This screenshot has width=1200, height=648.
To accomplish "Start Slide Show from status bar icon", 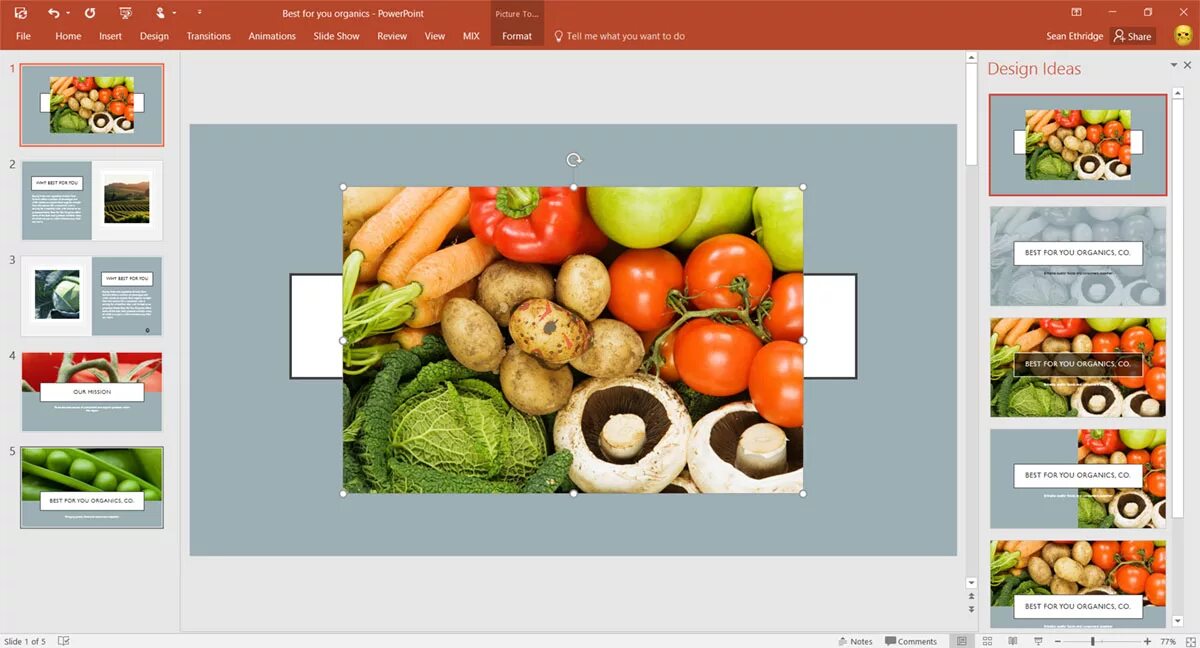I will click(x=1039, y=641).
